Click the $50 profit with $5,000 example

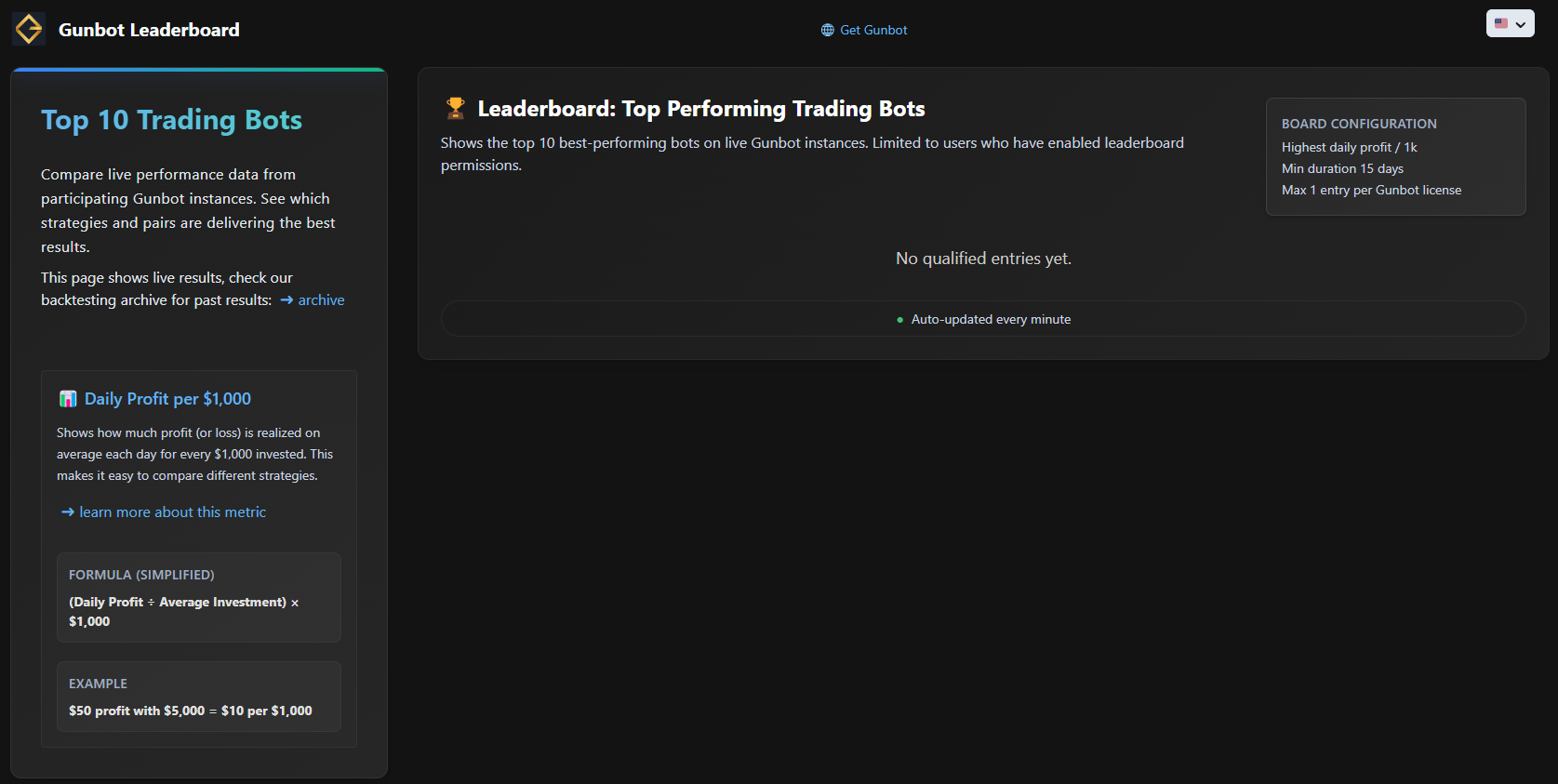tap(191, 711)
